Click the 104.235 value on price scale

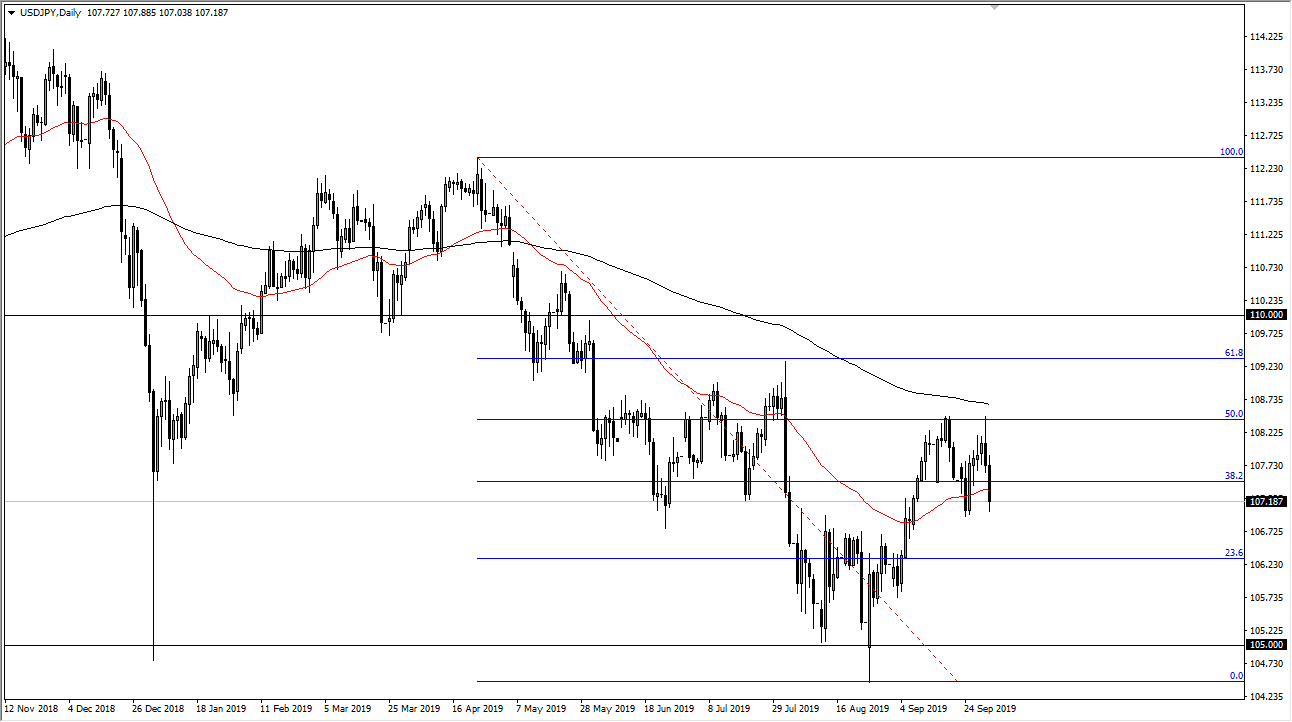coord(1266,696)
